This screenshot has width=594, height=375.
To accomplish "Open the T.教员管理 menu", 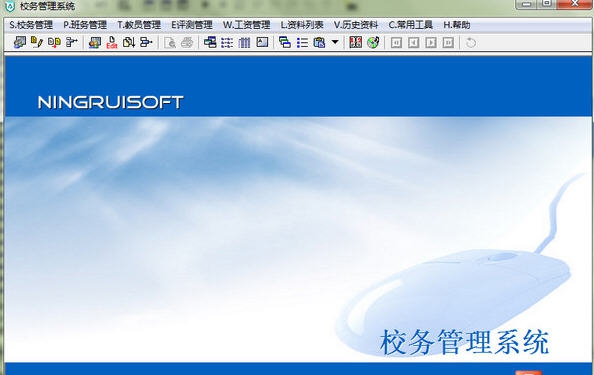I will pos(139,25).
